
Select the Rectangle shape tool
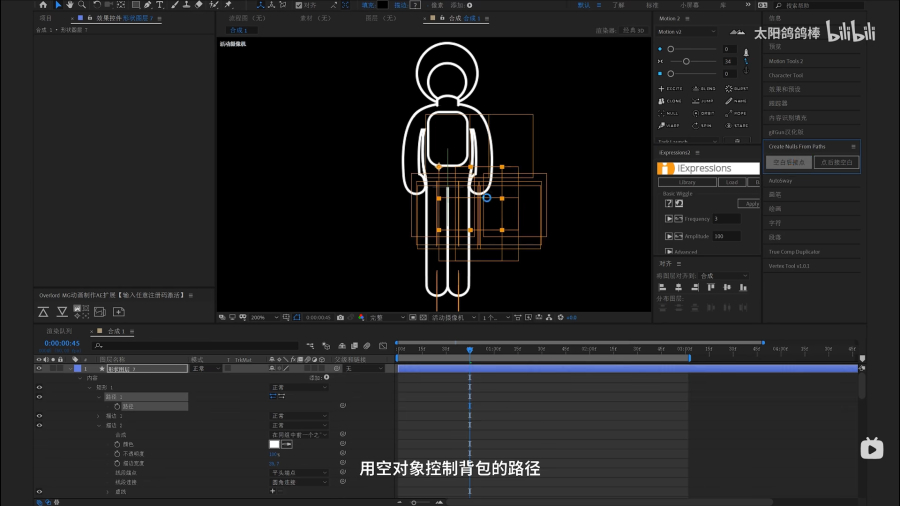136,5
